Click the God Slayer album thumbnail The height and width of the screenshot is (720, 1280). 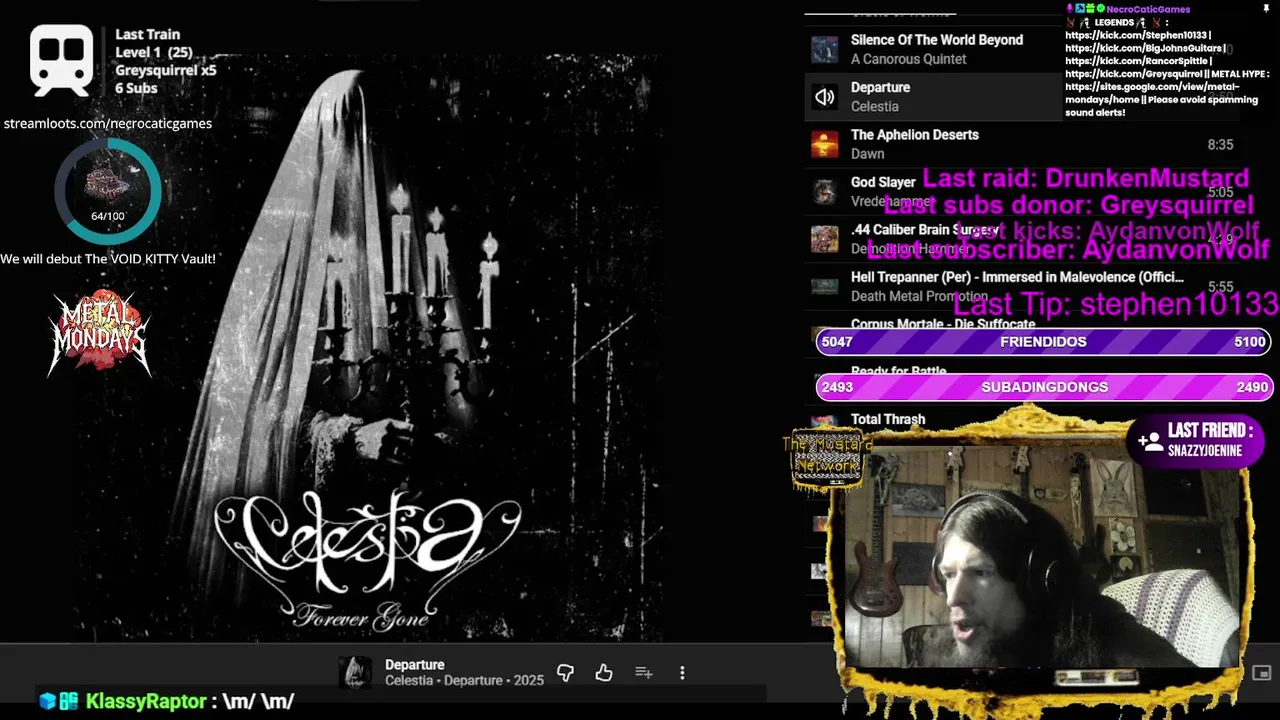825,191
